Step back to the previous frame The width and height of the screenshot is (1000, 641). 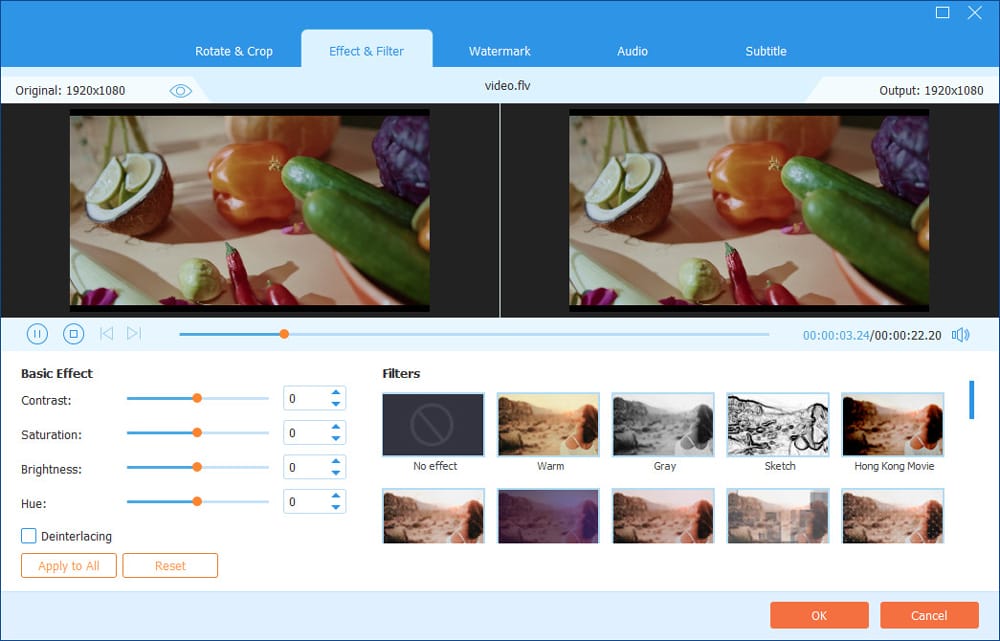[x=106, y=333]
